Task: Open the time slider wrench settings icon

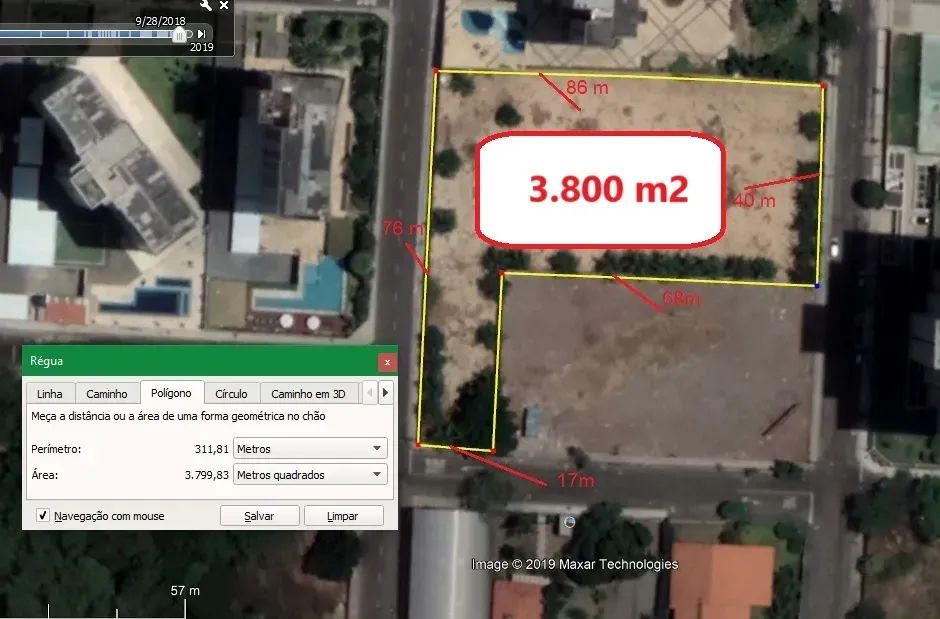Action: [x=206, y=5]
